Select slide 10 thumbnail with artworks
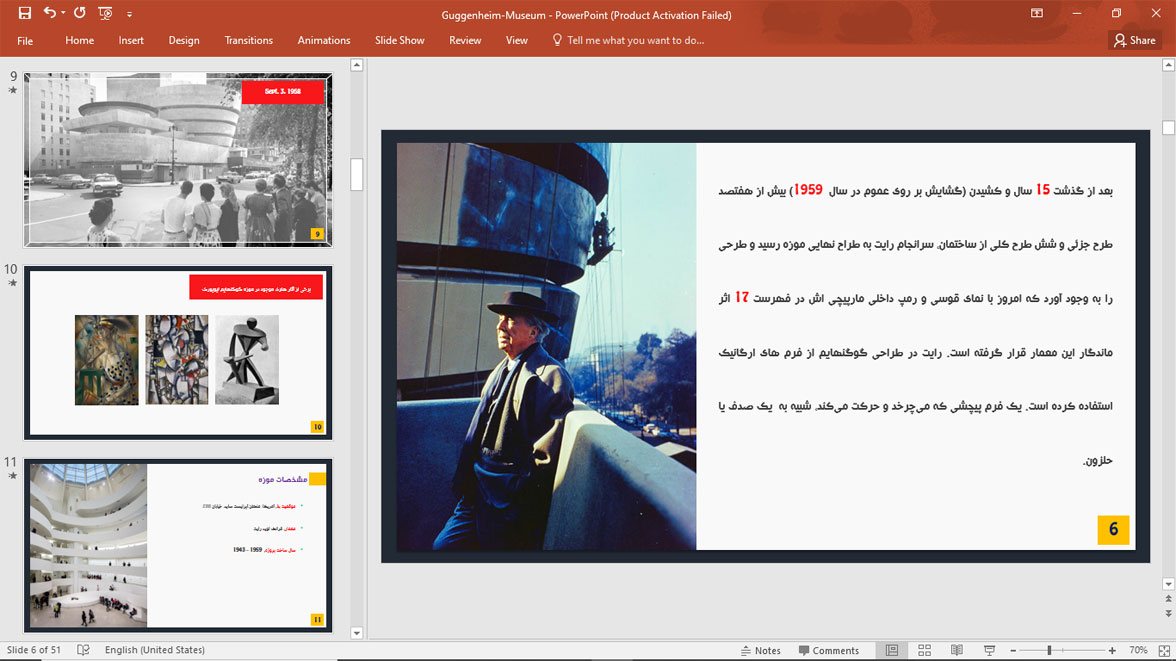Screen dimensions: 1176x661 [178, 353]
